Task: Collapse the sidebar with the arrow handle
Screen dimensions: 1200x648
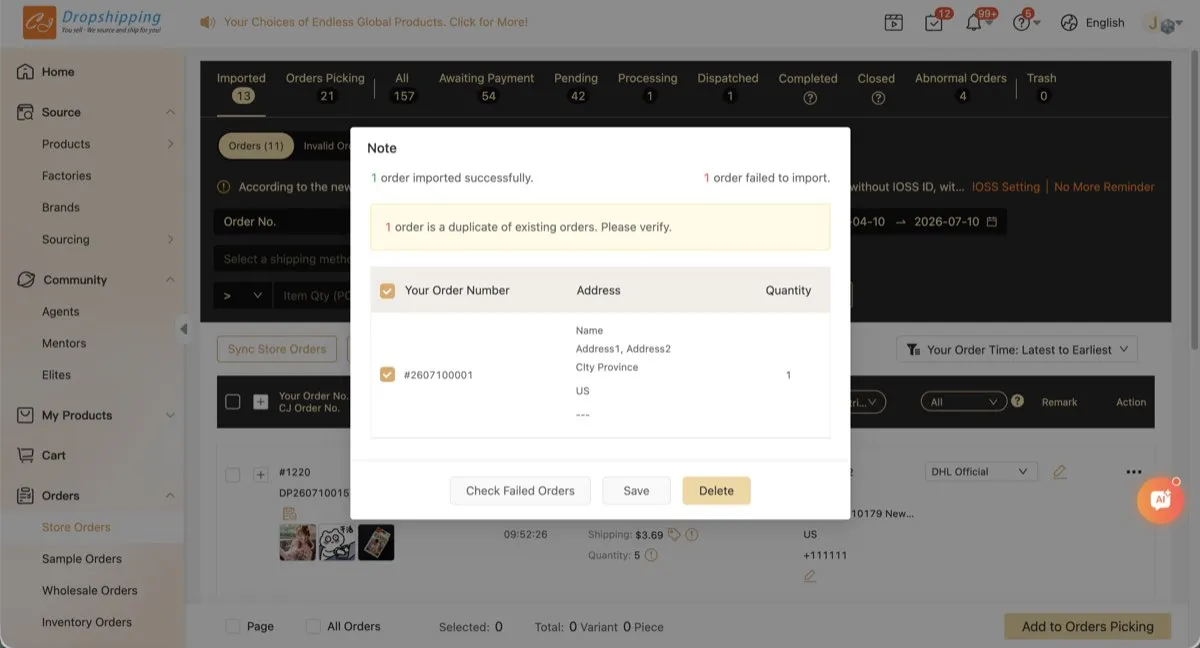Action: coord(183,328)
